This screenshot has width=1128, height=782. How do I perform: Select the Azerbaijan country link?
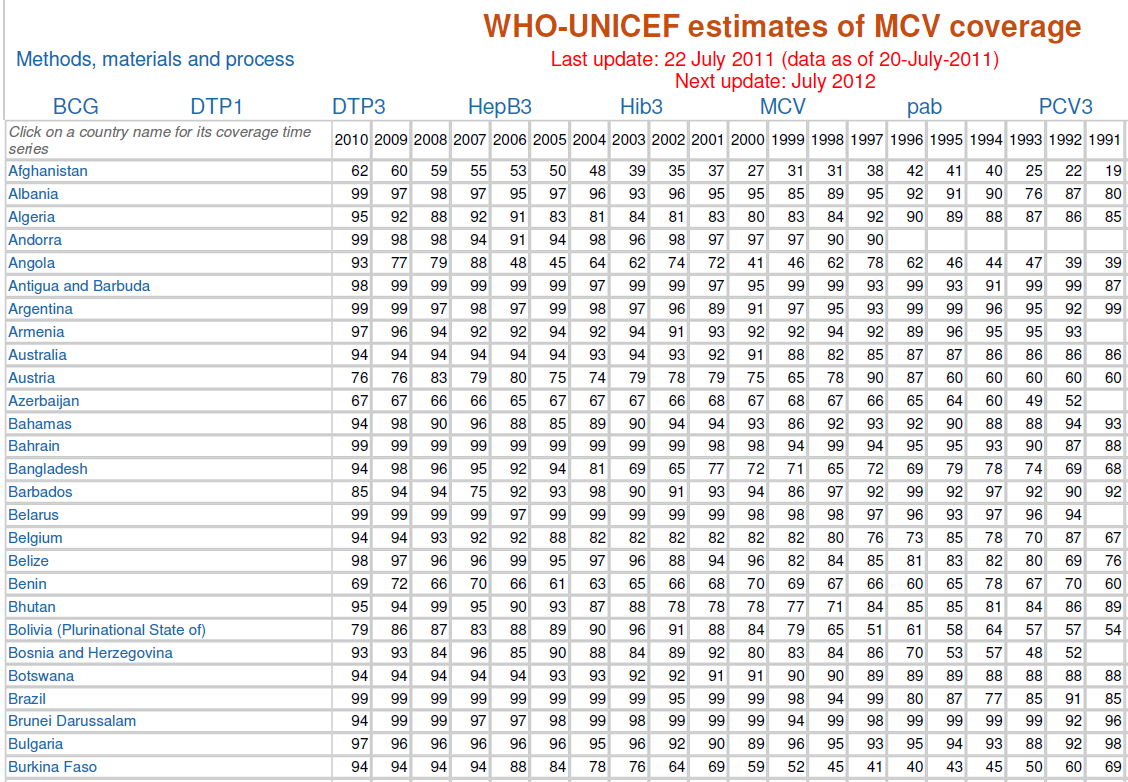43,401
